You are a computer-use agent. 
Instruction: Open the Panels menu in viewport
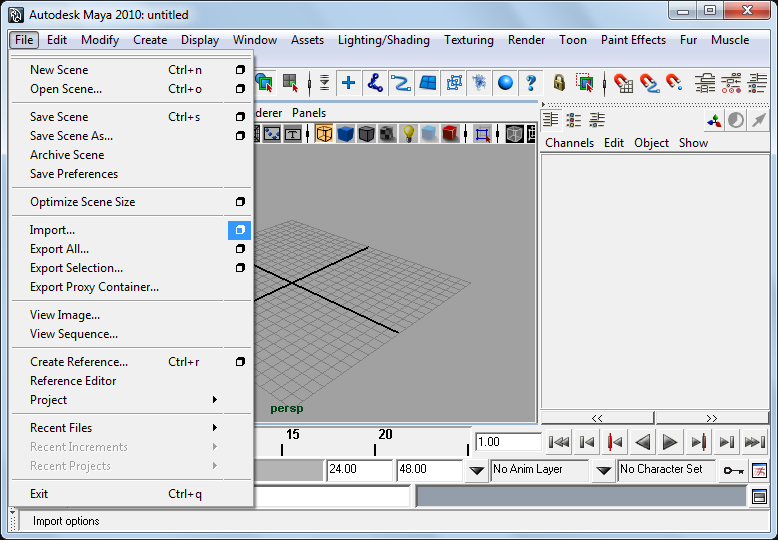[309, 113]
